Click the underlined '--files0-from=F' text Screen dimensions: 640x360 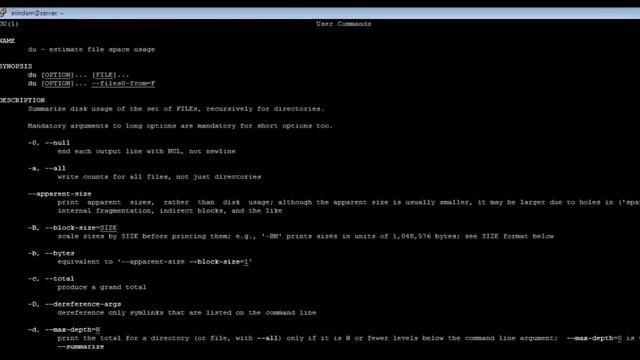[123, 84]
